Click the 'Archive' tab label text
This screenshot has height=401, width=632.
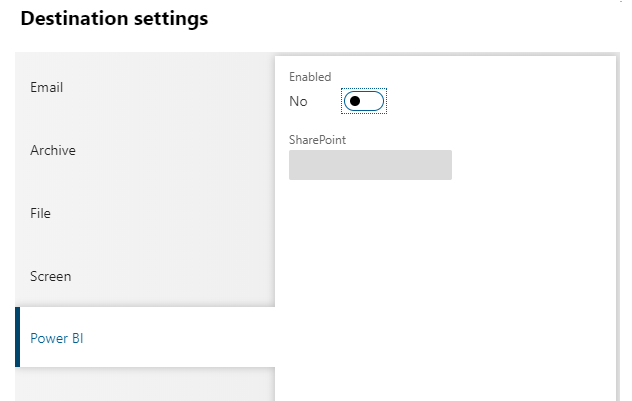pyautogui.click(x=53, y=150)
